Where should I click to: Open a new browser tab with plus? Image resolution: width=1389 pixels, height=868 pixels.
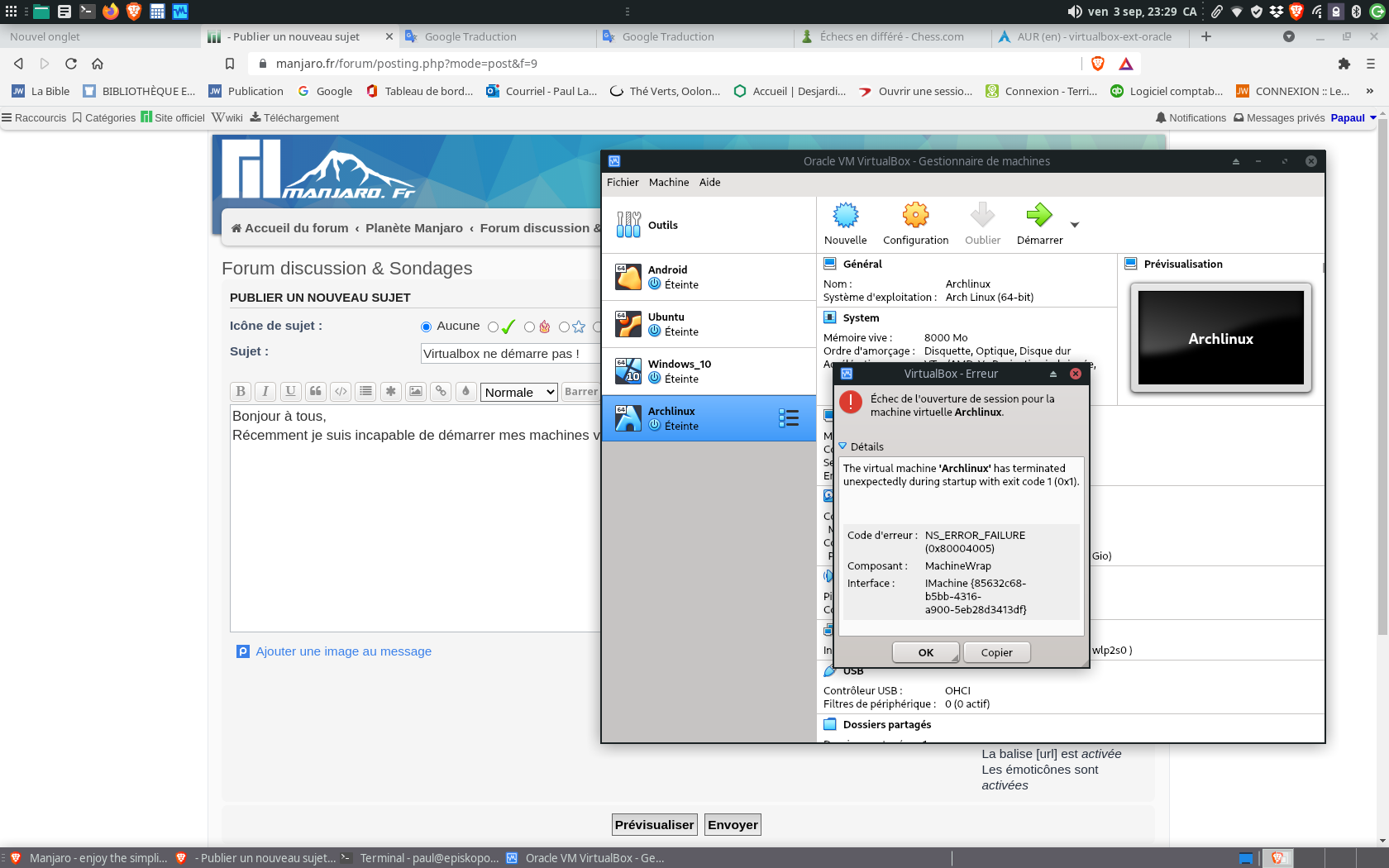(x=1206, y=36)
